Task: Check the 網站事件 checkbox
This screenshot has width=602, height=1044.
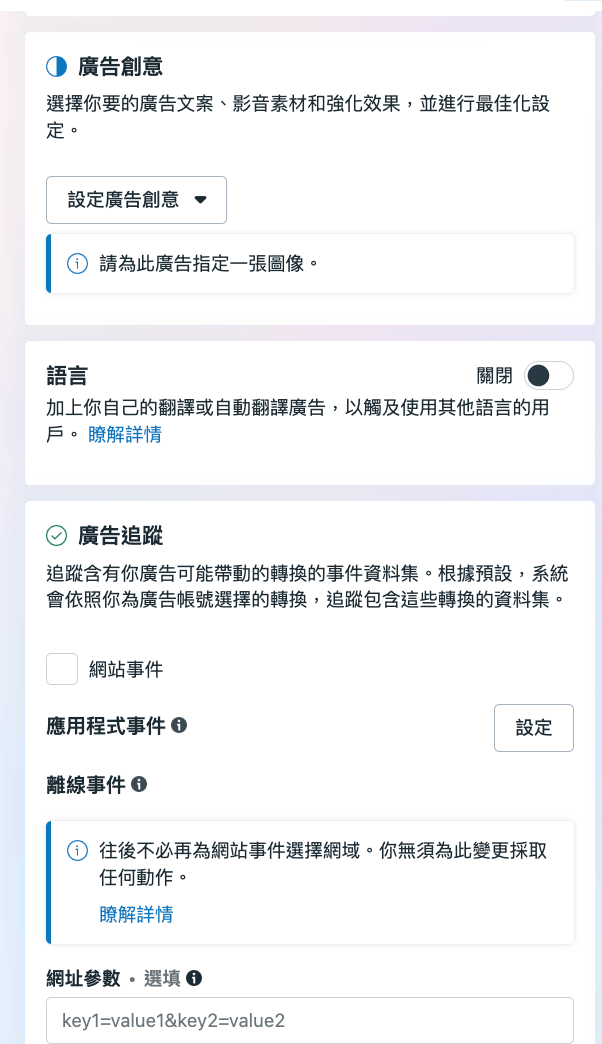Action: pyautogui.click(x=62, y=669)
